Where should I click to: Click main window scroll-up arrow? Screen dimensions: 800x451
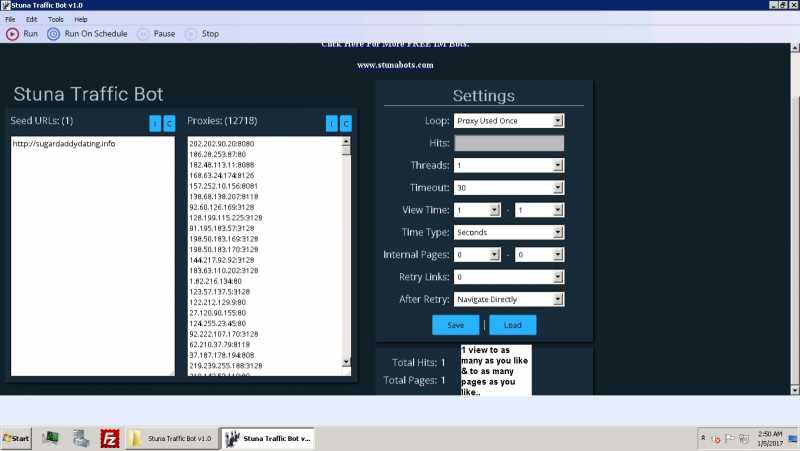(795, 47)
